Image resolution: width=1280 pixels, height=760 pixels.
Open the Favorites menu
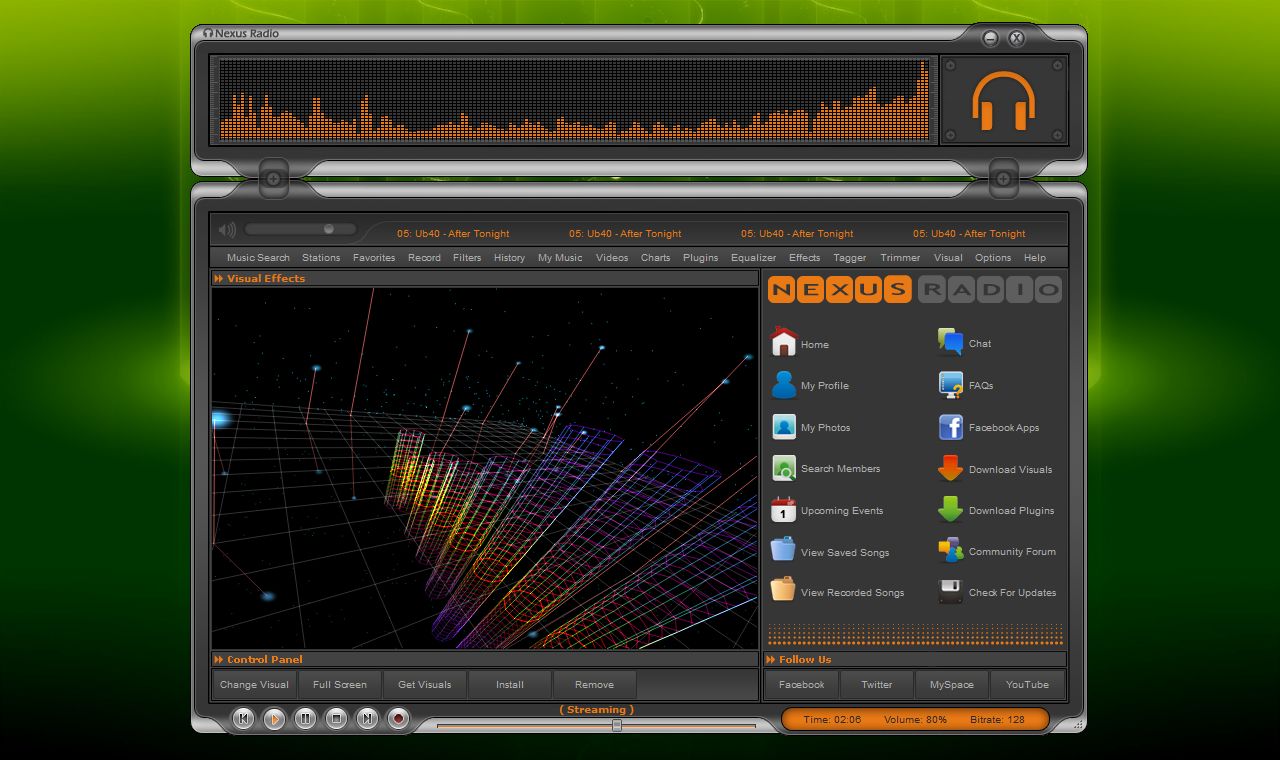(374, 258)
